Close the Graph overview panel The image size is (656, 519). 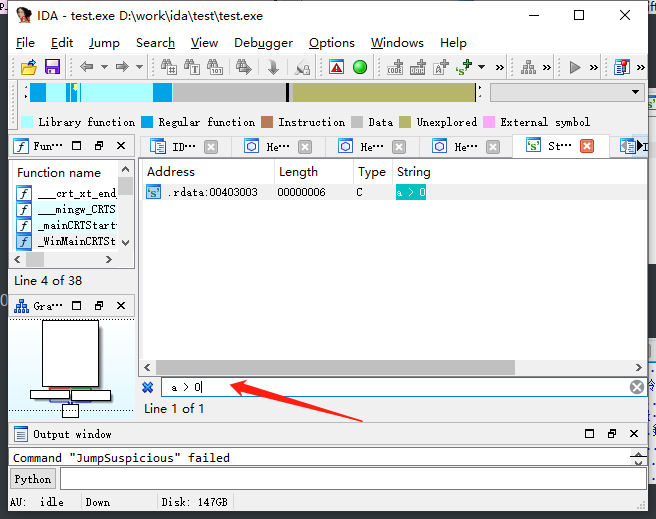coord(121,306)
